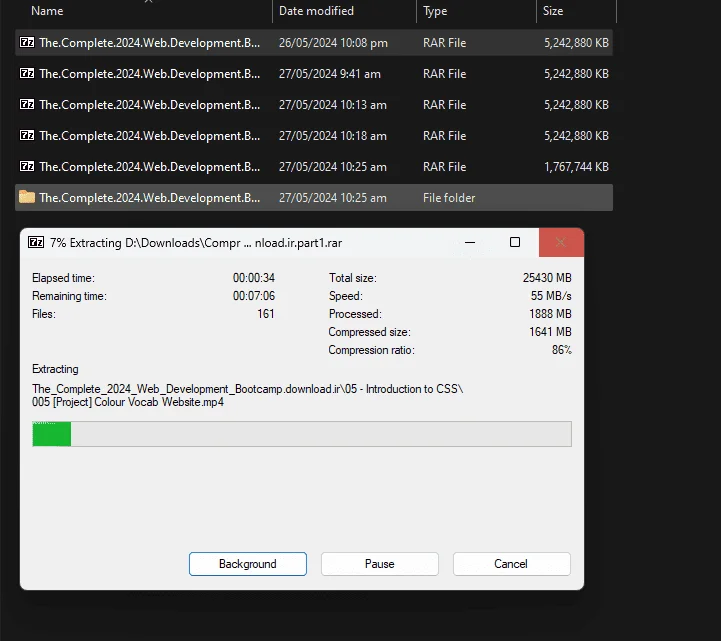The image size is (721, 641).
Task: Click the Files count 161
Action: tap(266, 314)
